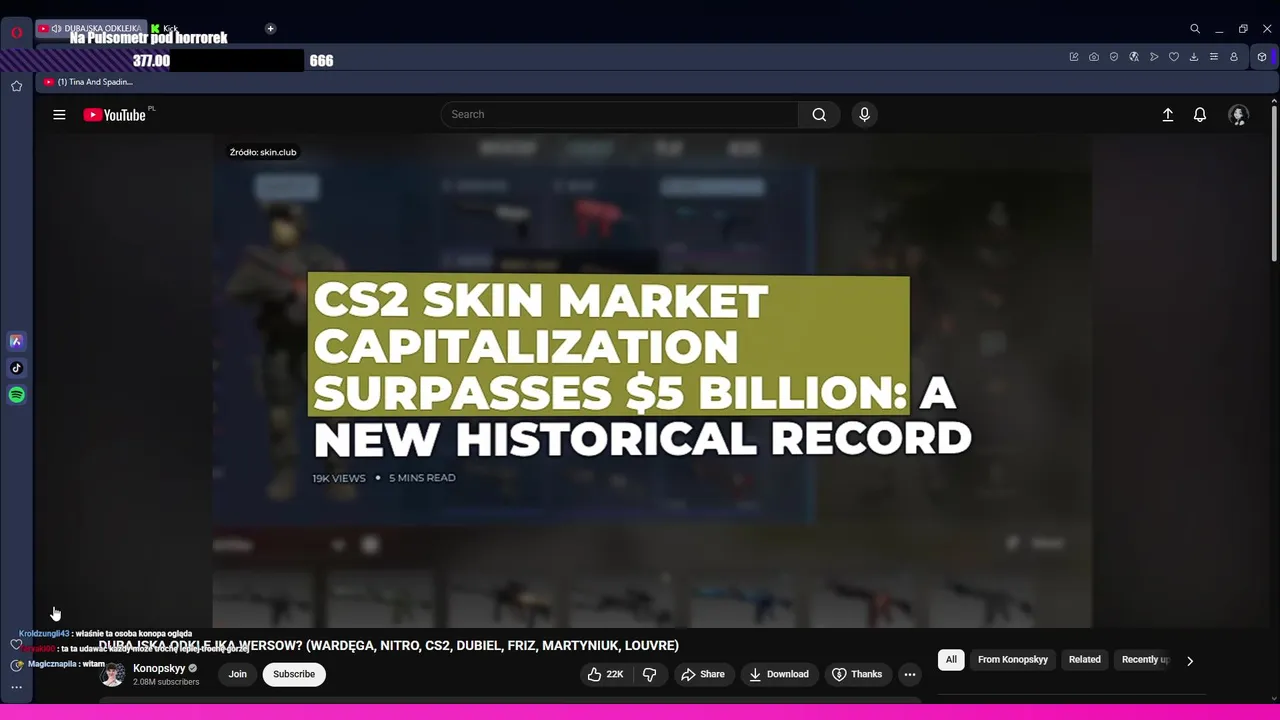Open TikTok in Opera sidebar
The height and width of the screenshot is (720, 1280).
point(17,368)
